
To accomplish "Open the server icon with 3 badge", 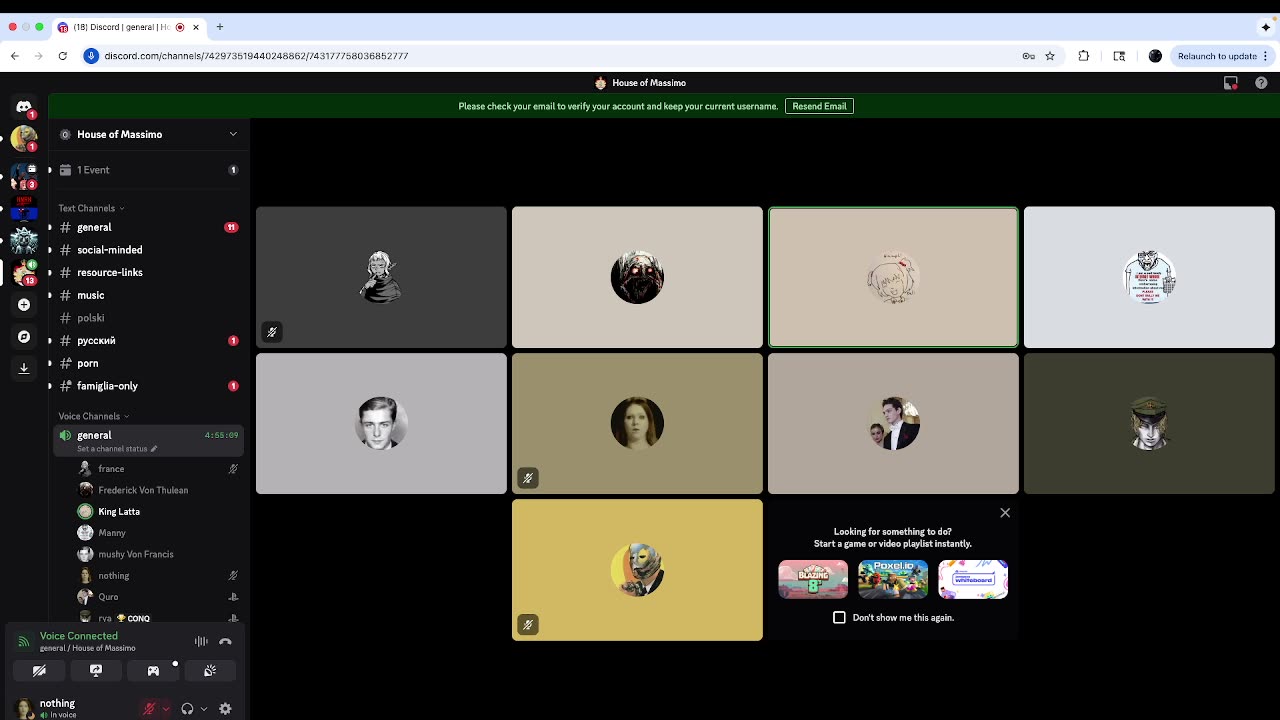I will tap(24, 176).
